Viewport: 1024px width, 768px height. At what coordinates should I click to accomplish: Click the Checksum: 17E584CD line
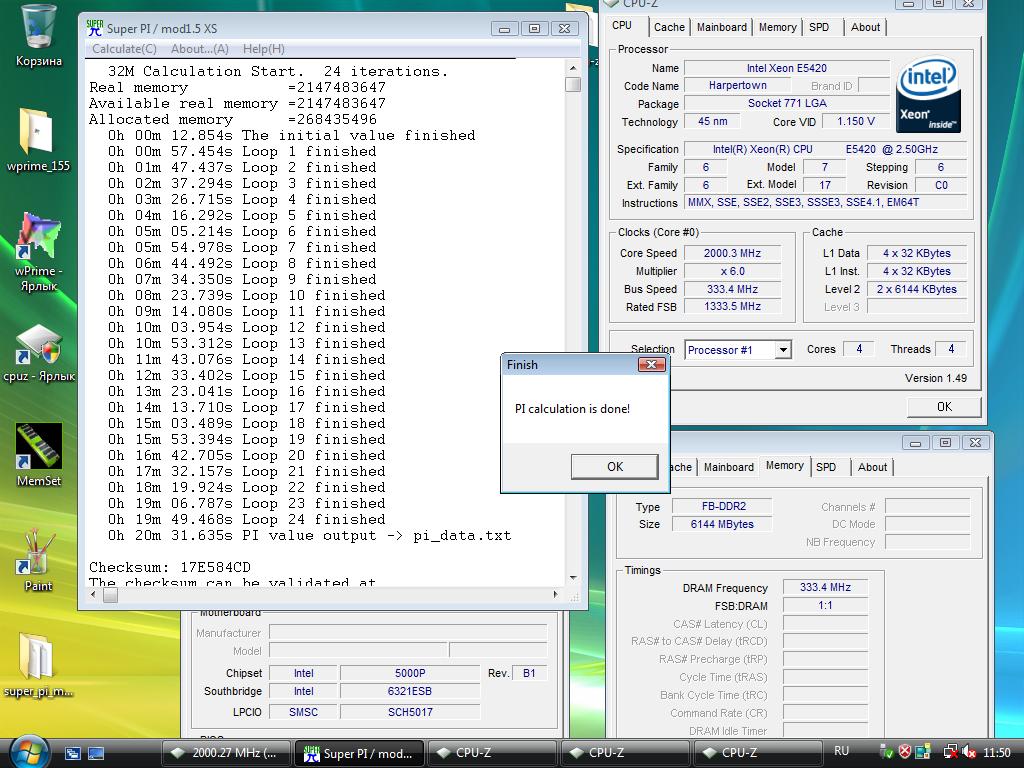pyautogui.click(x=170, y=568)
